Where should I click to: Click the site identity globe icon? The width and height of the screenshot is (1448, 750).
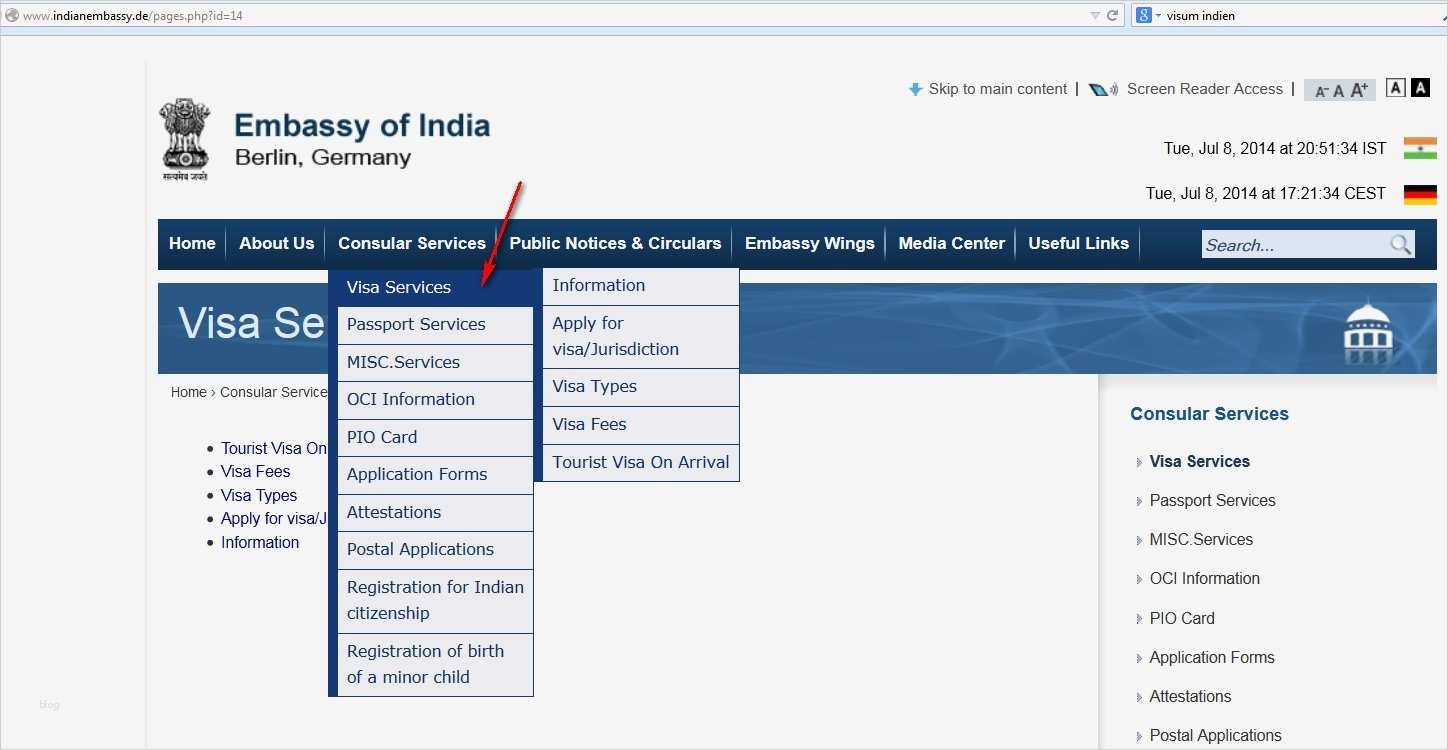(x=12, y=15)
